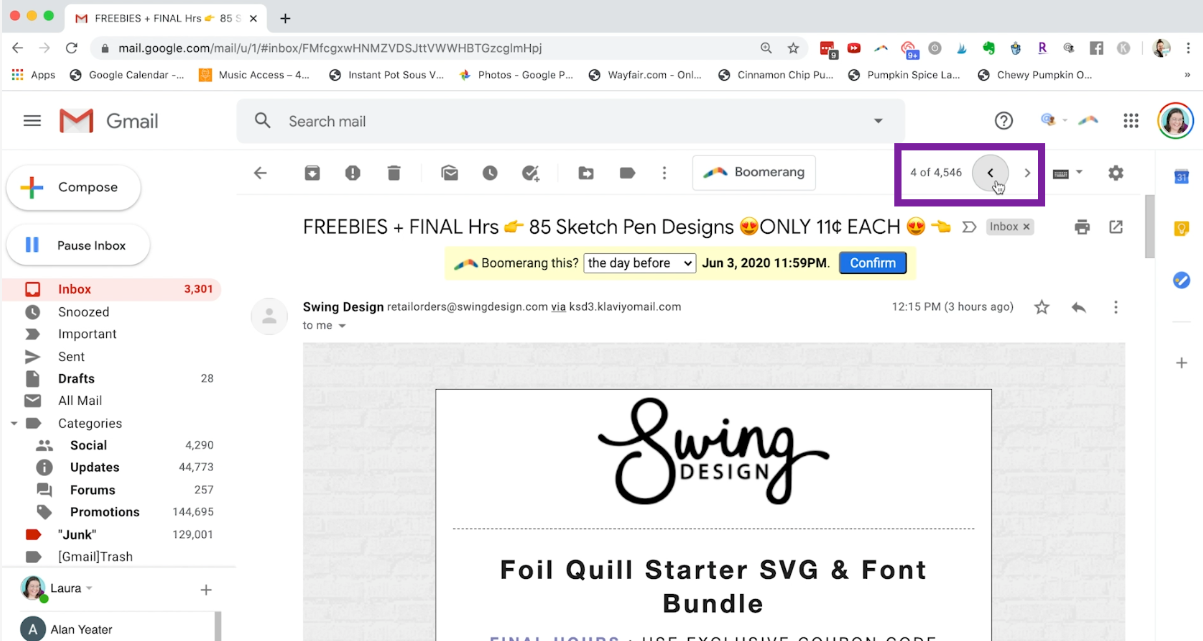Archive this email using the toolbar icon
This screenshot has height=641, width=1203.
point(312,173)
